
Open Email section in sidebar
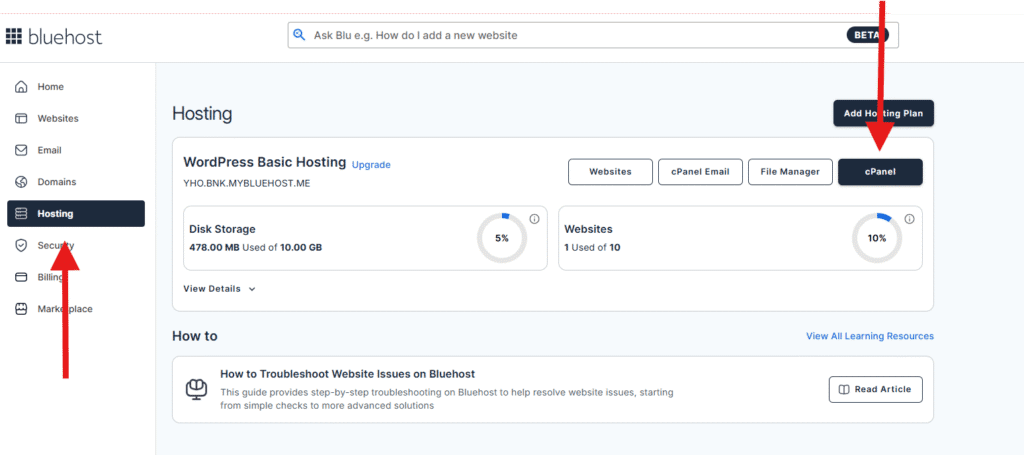point(76,150)
